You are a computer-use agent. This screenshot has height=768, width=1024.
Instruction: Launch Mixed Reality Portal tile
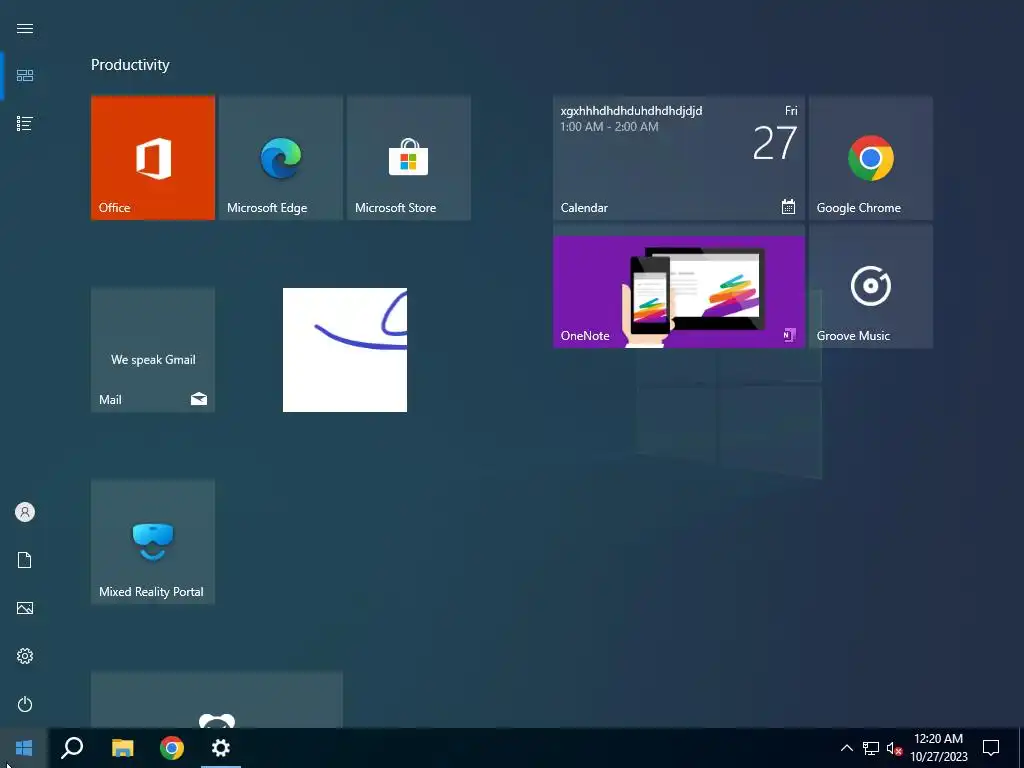click(153, 542)
